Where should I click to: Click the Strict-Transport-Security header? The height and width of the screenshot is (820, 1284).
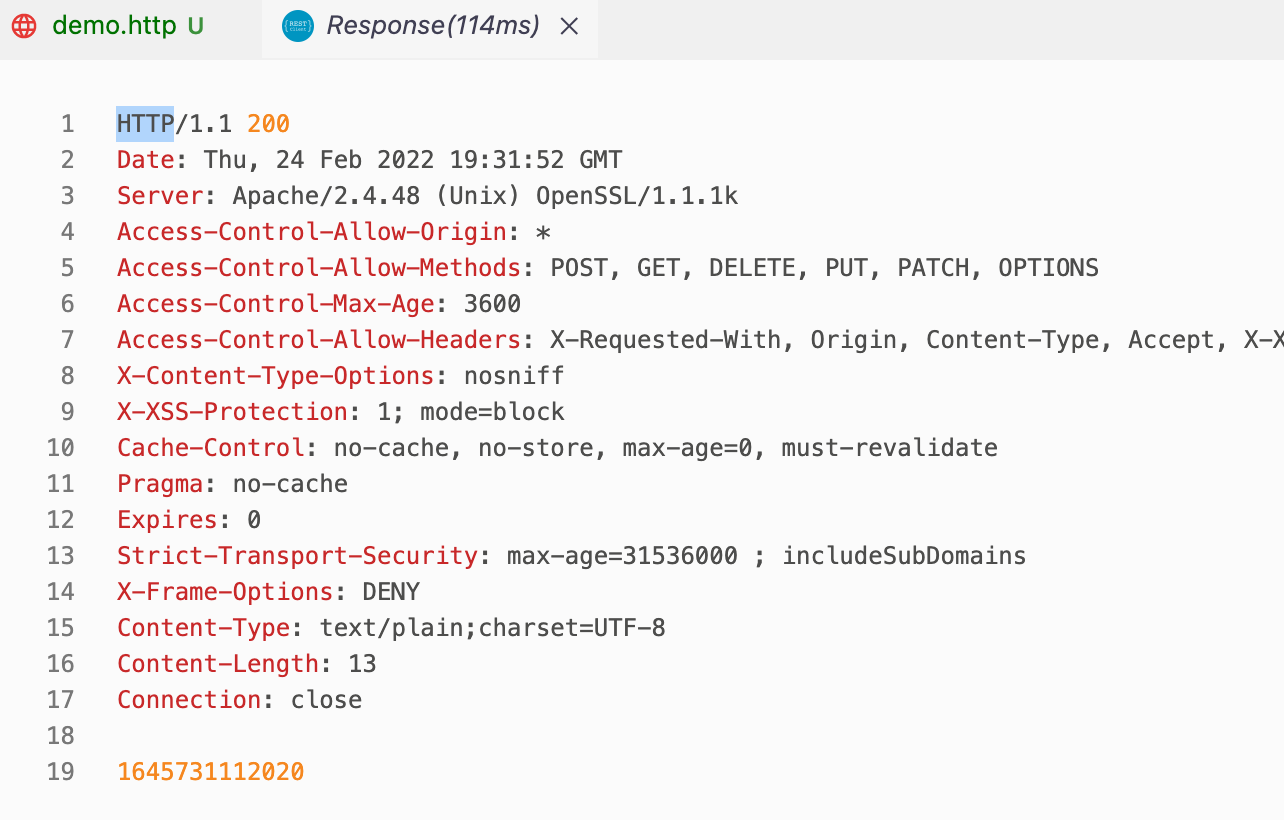[295, 555]
